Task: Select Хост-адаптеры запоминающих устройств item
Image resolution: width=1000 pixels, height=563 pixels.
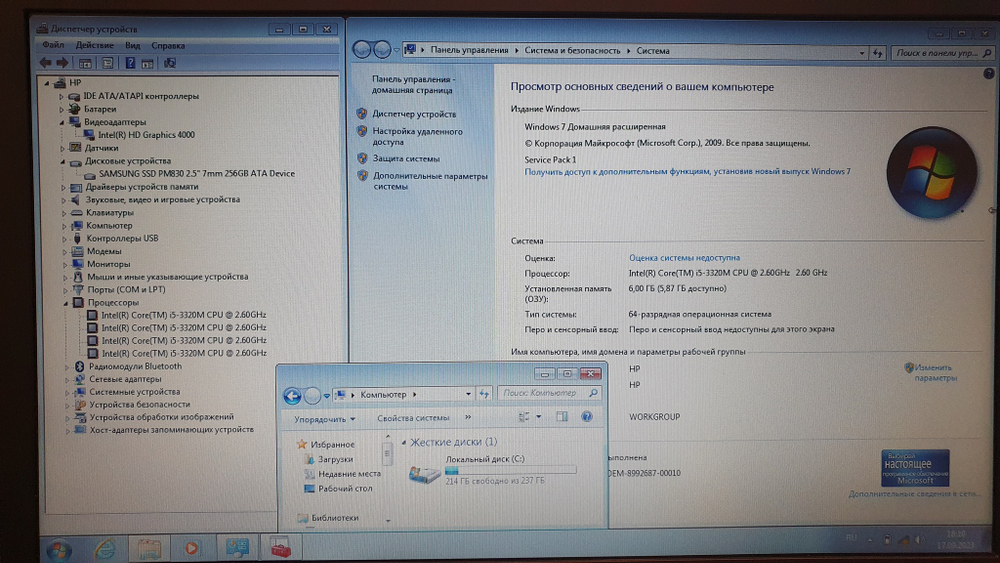Action: (172, 430)
